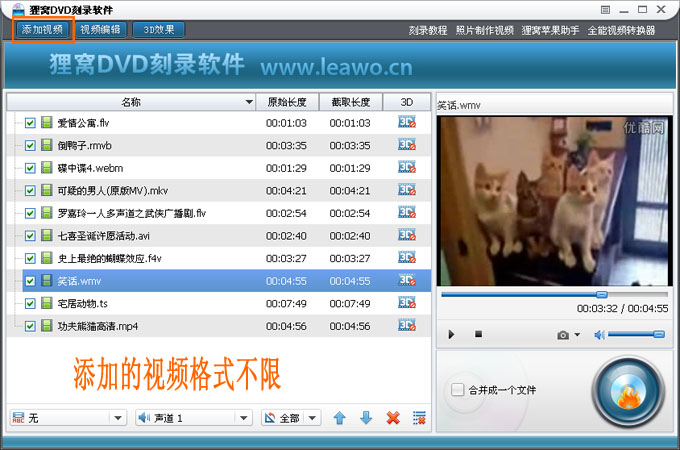Uncheck the 功夫熊猫高清.mp4 checkbox
680x450 pixels.
(30, 326)
